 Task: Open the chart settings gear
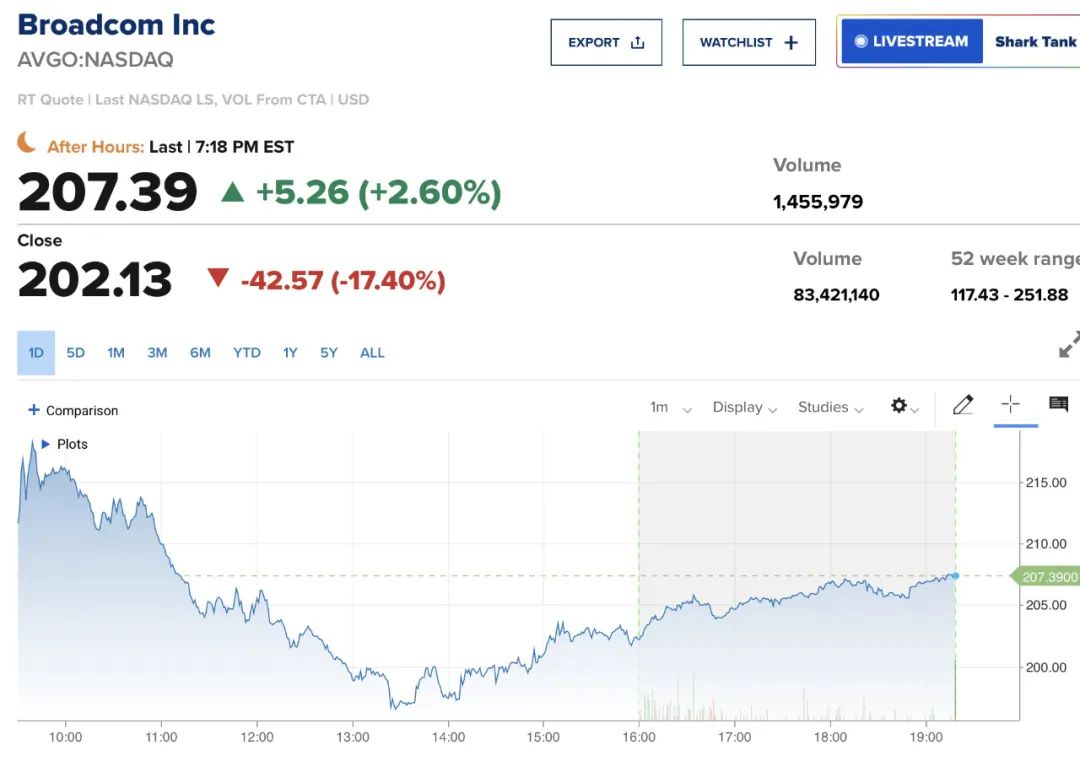coord(899,406)
